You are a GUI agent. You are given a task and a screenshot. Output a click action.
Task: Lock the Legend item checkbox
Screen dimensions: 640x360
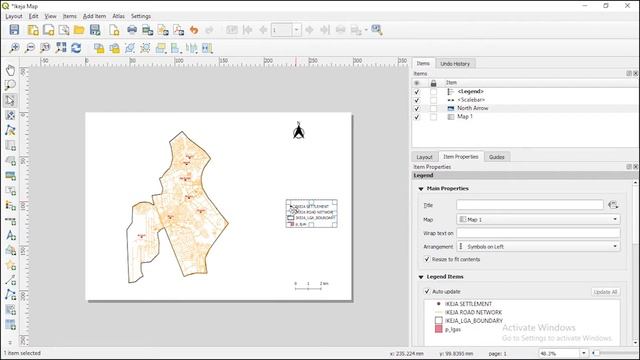[x=433, y=92]
